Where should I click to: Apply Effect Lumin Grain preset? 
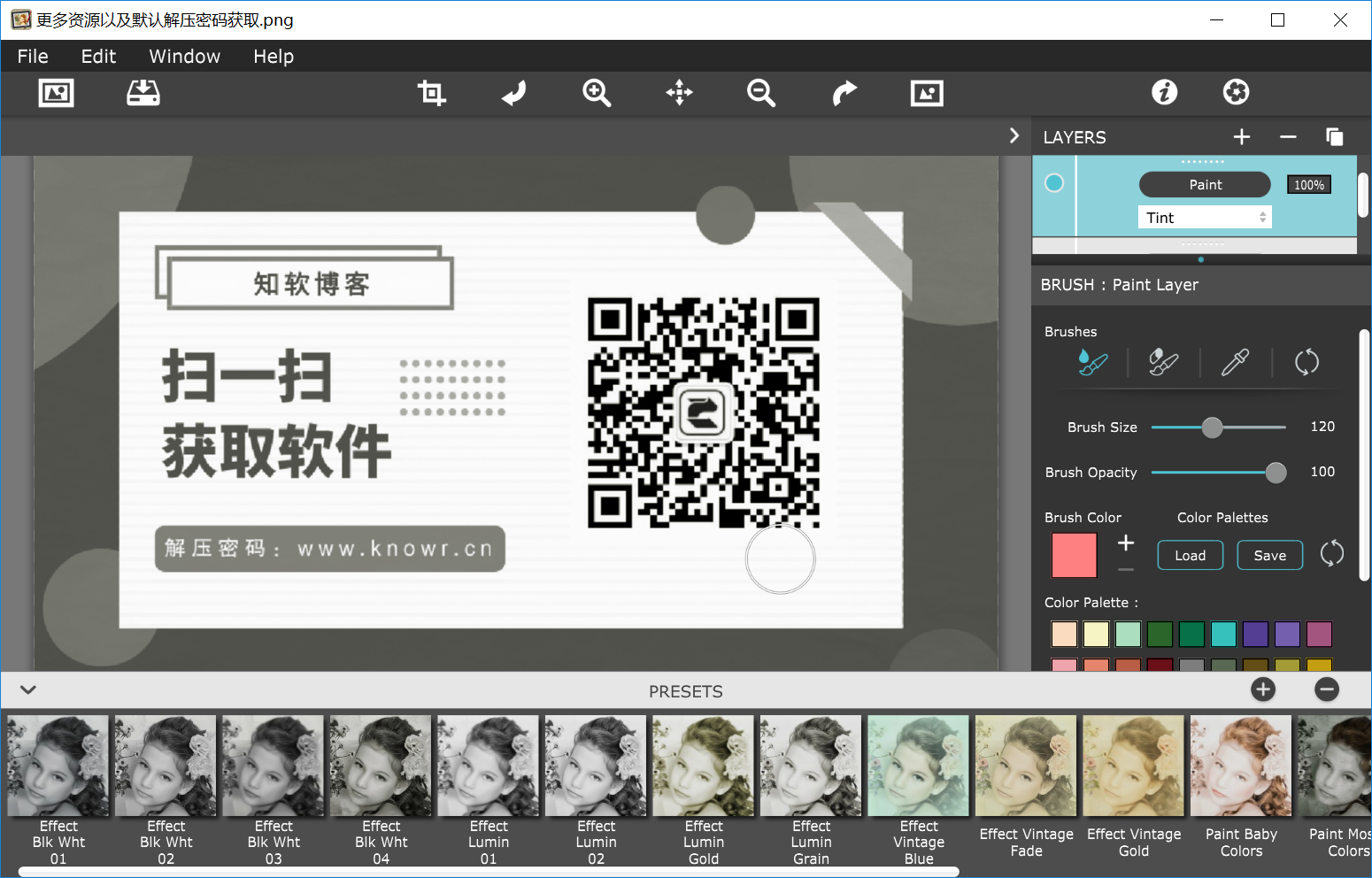tap(811, 790)
